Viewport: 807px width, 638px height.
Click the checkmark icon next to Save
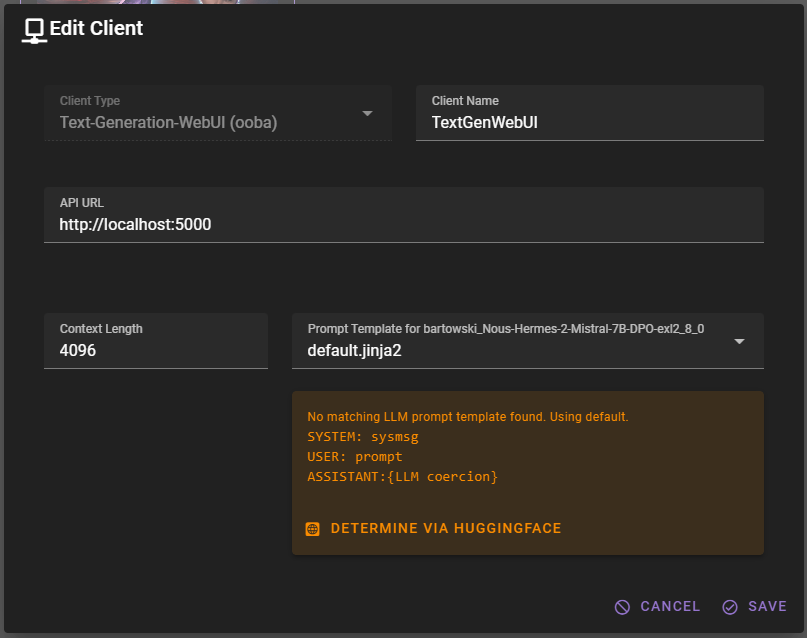click(729, 606)
